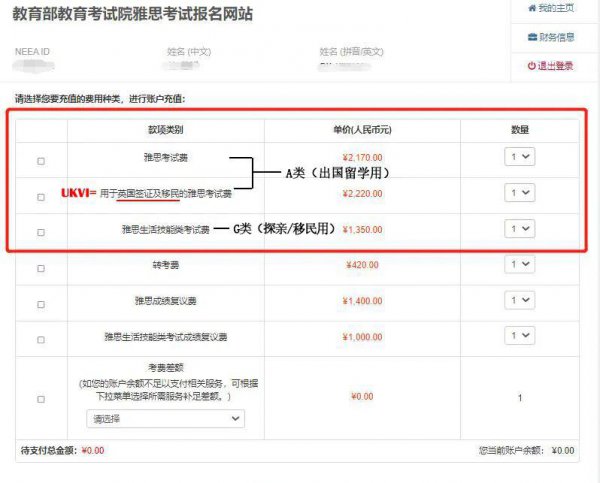
Task: Open quantity dropdown for 雅思考试费 row
Action: [520, 157]
